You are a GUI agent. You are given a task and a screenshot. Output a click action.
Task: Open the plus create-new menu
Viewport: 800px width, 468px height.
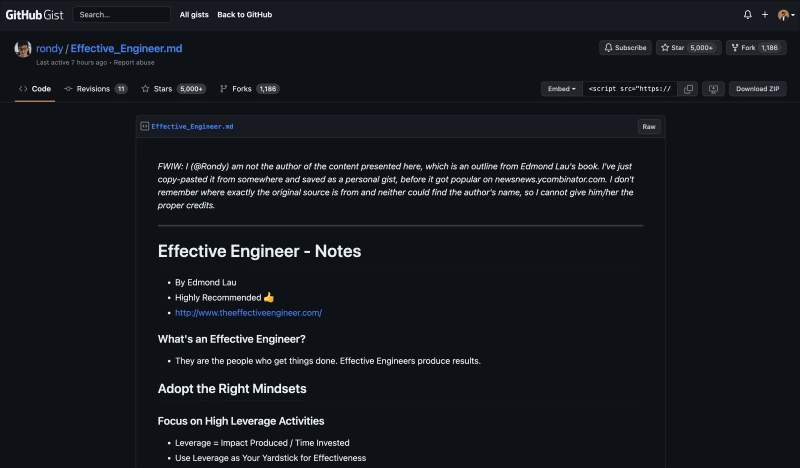[765, 15]
